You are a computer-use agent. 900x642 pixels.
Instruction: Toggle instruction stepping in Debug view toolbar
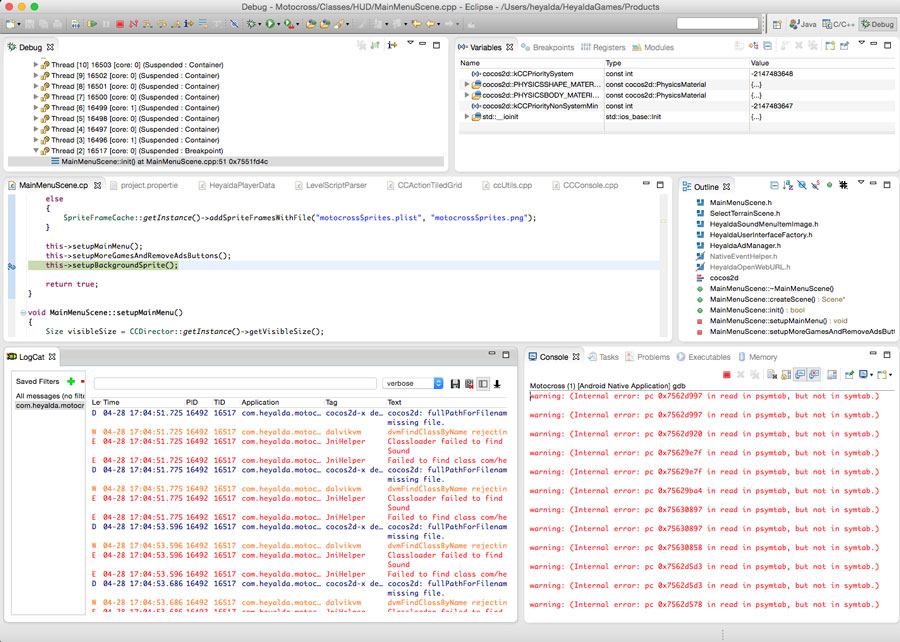tap(392, 45)
